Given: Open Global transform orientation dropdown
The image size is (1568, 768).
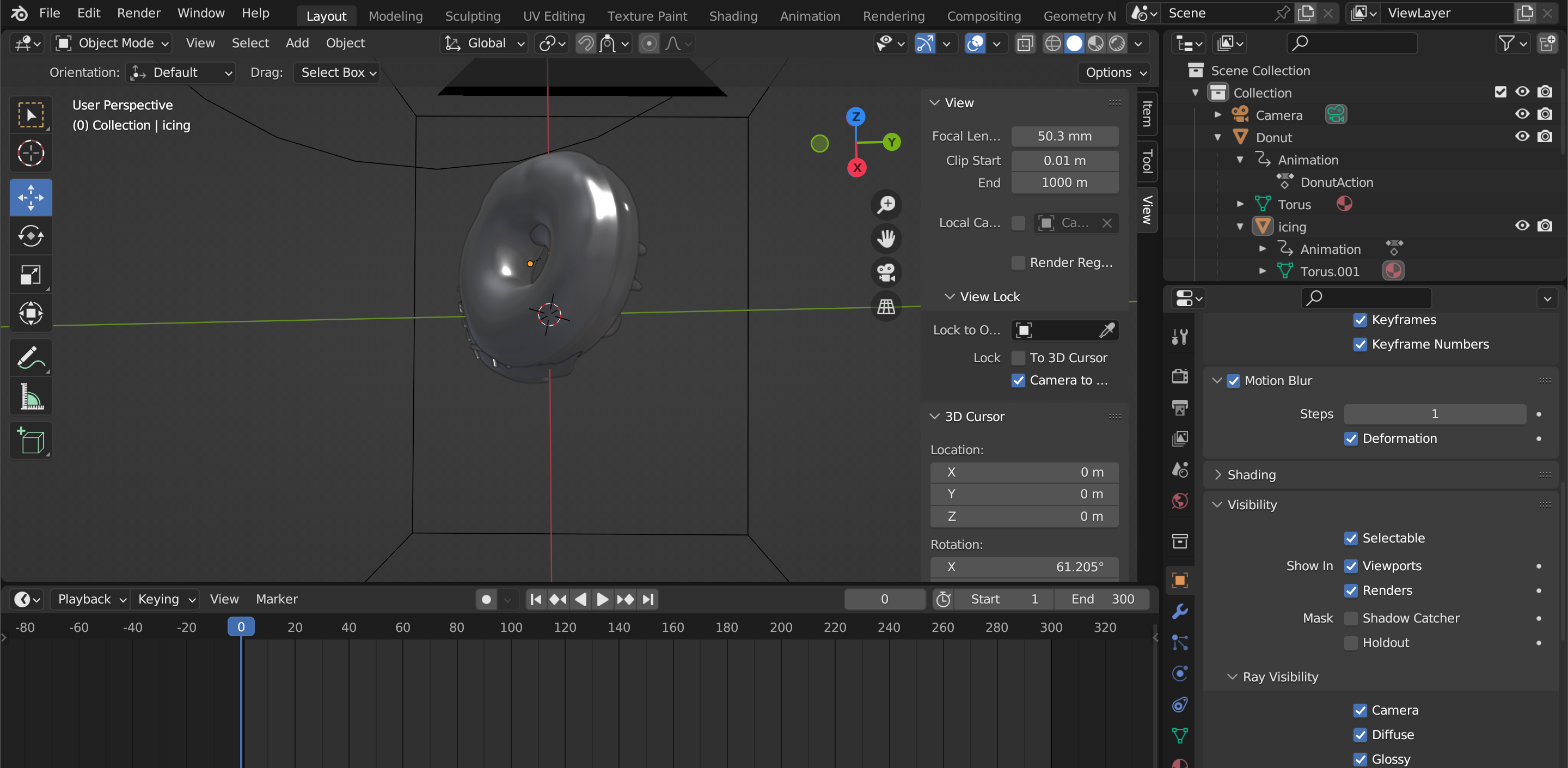Looking at the screenshot, I should [x=484, y=43].
